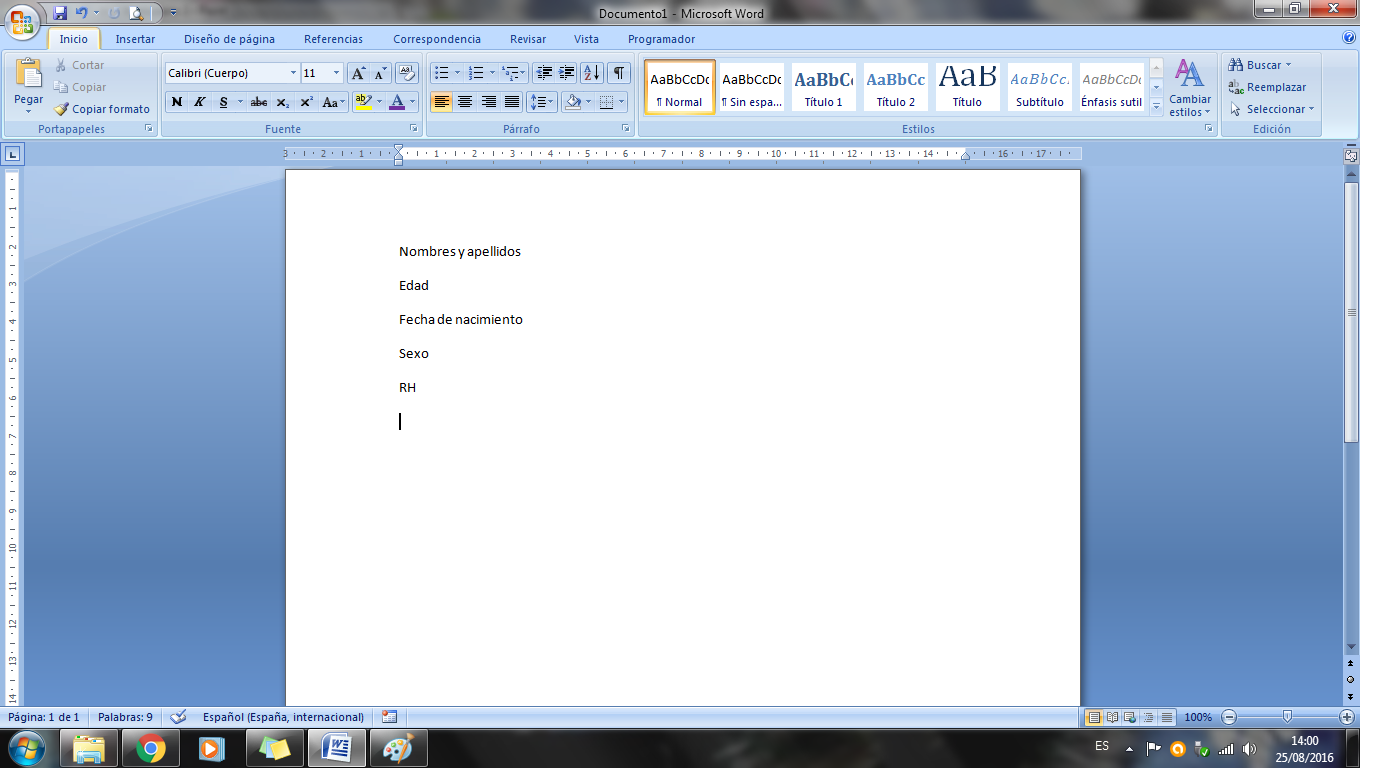The width and height of the screenshot is (1376, 768).
Task: Center align the paragraph text
Action: (464, 102)
